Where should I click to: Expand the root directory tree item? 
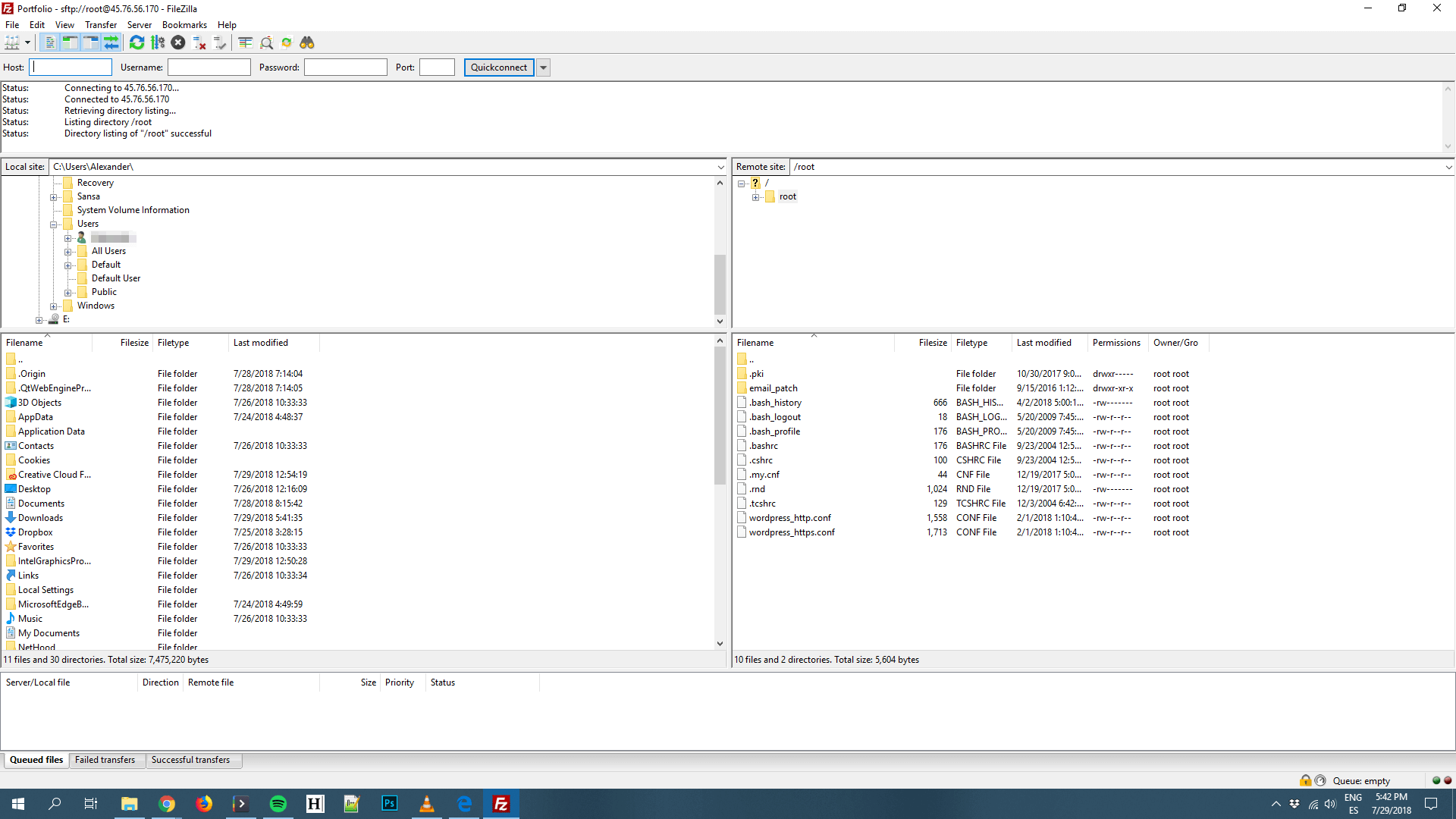pos(756,196)
